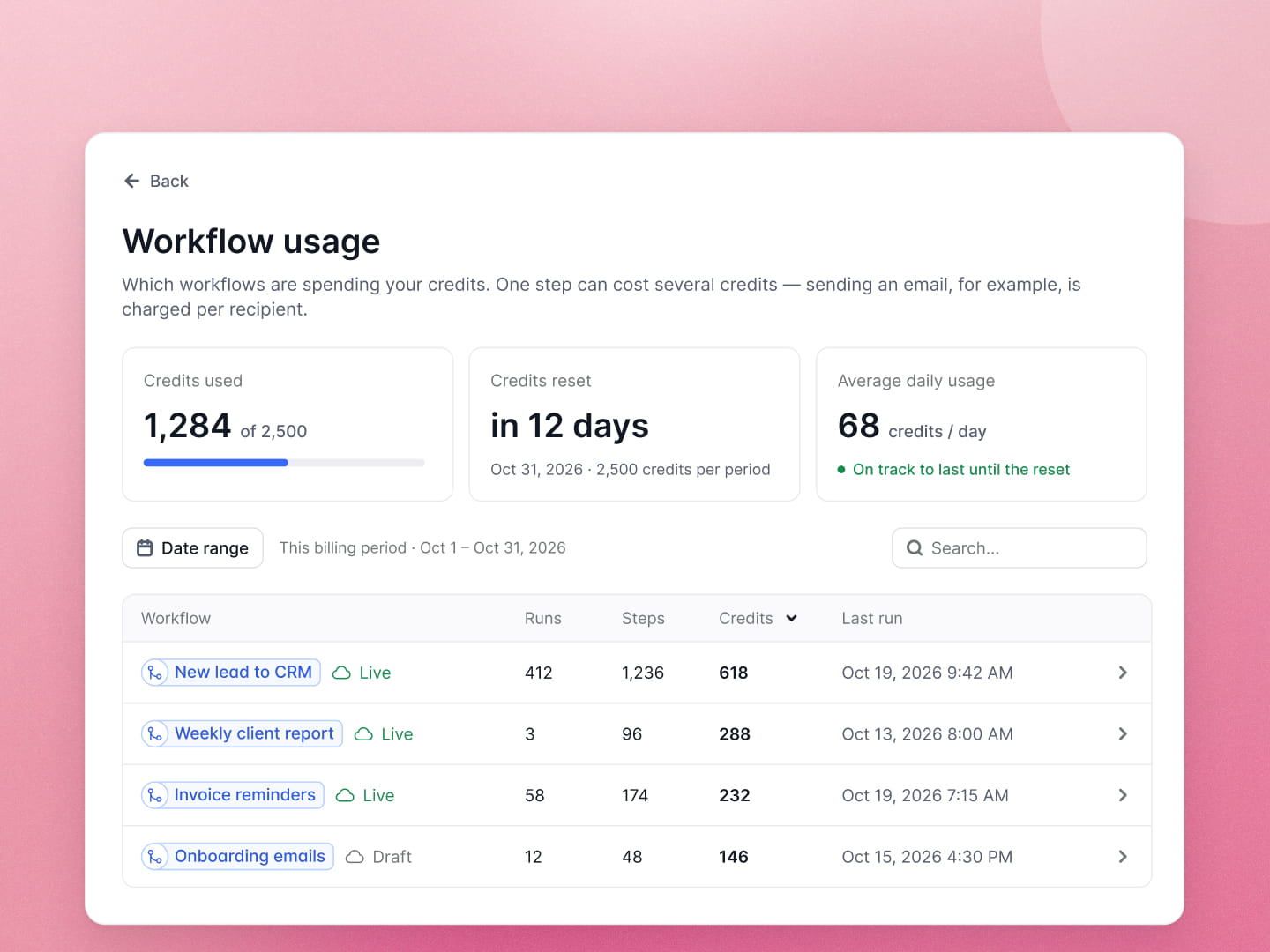The image size is (1270, 952).
Task: Click credits value 232
Action: click(735, 795)
